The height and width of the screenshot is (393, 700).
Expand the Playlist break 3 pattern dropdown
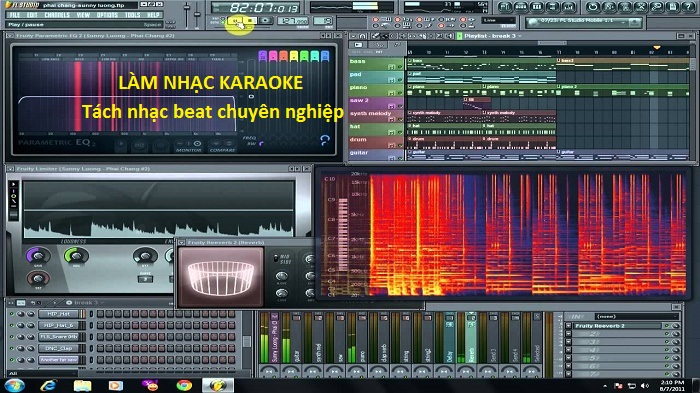click(520, 36)
